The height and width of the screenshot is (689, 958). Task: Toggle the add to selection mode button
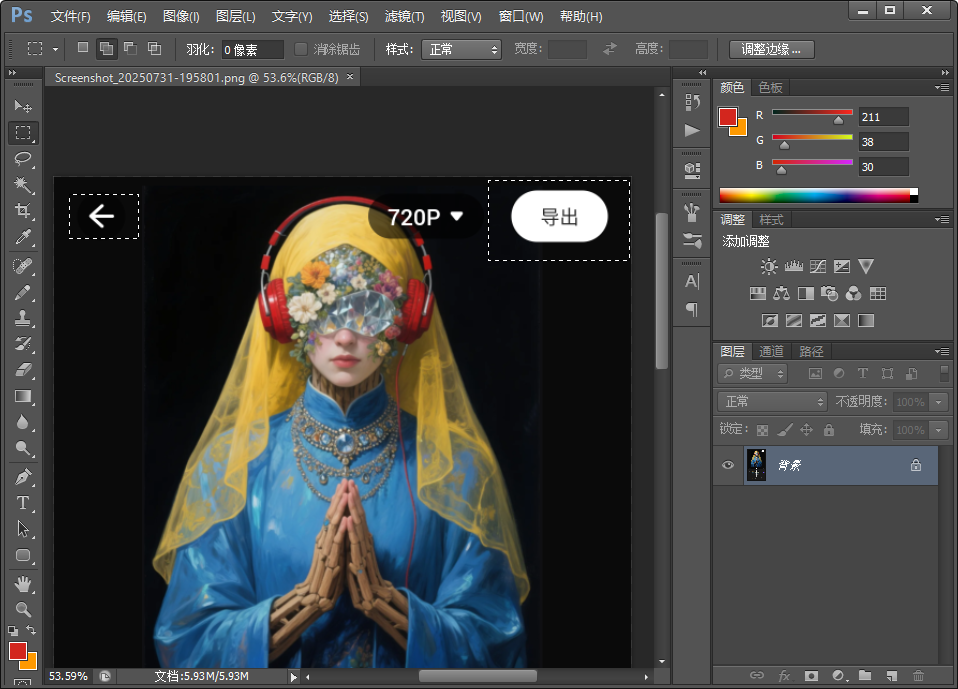pyautogui.click(x=106, y=48)
